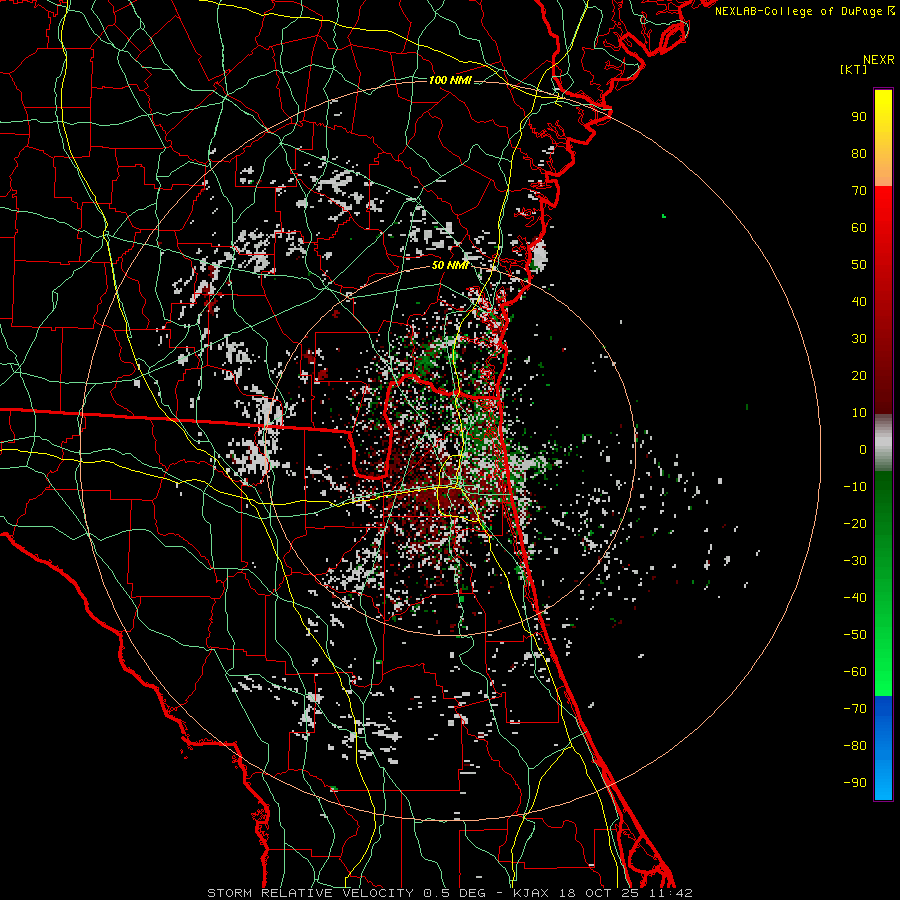The image size is (900, 900).
Task: Click the 0 value on the velocity scale
Action: 863,450
